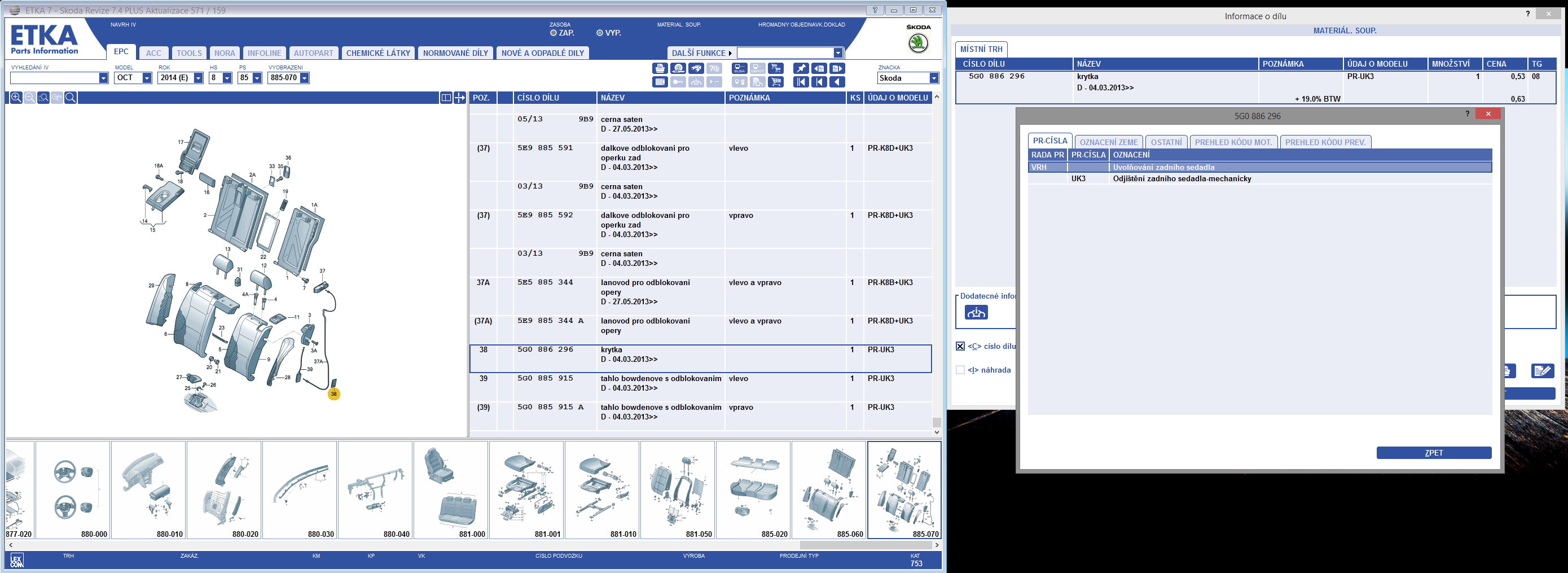
Task: Go to the previous page document icon
Action: pyautogui.click(x=819, y=69)
